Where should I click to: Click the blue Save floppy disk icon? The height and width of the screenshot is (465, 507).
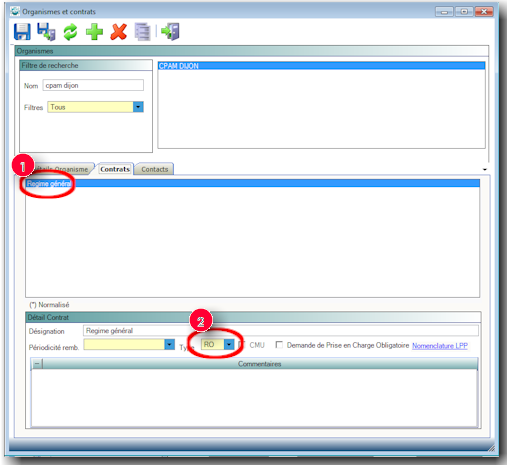(x=22, y=32)
